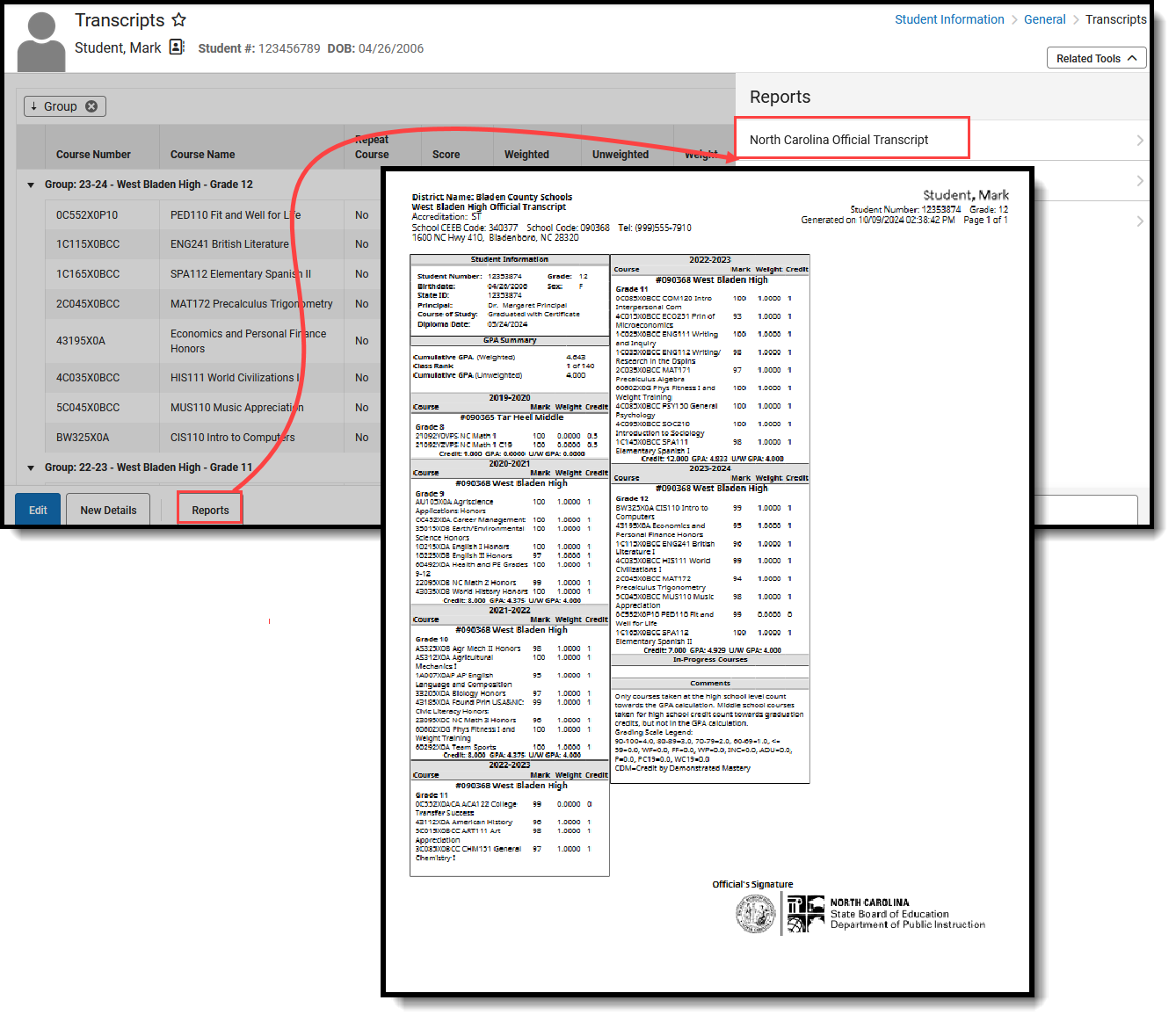Click the Transcripts breadcrumb text
The width and height of the screenshot is (1176, 1022).
(1115, 19)
